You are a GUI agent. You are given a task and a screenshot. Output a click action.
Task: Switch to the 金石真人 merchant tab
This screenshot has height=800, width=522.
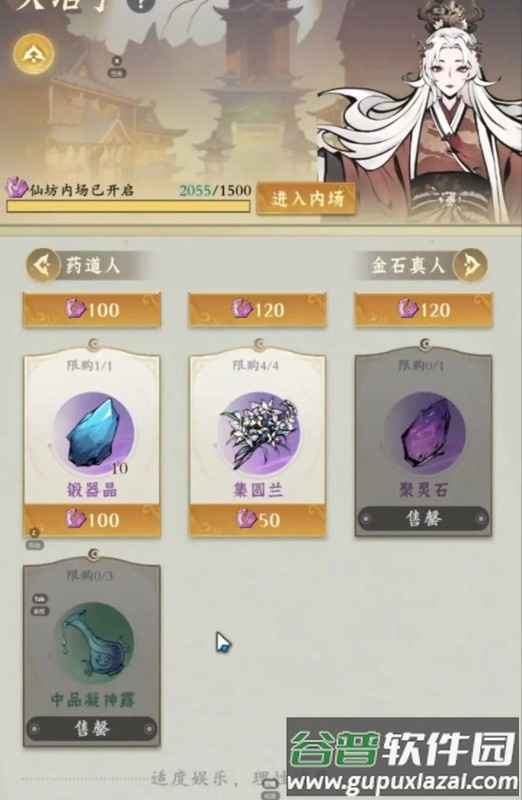(x=408, y=265)
